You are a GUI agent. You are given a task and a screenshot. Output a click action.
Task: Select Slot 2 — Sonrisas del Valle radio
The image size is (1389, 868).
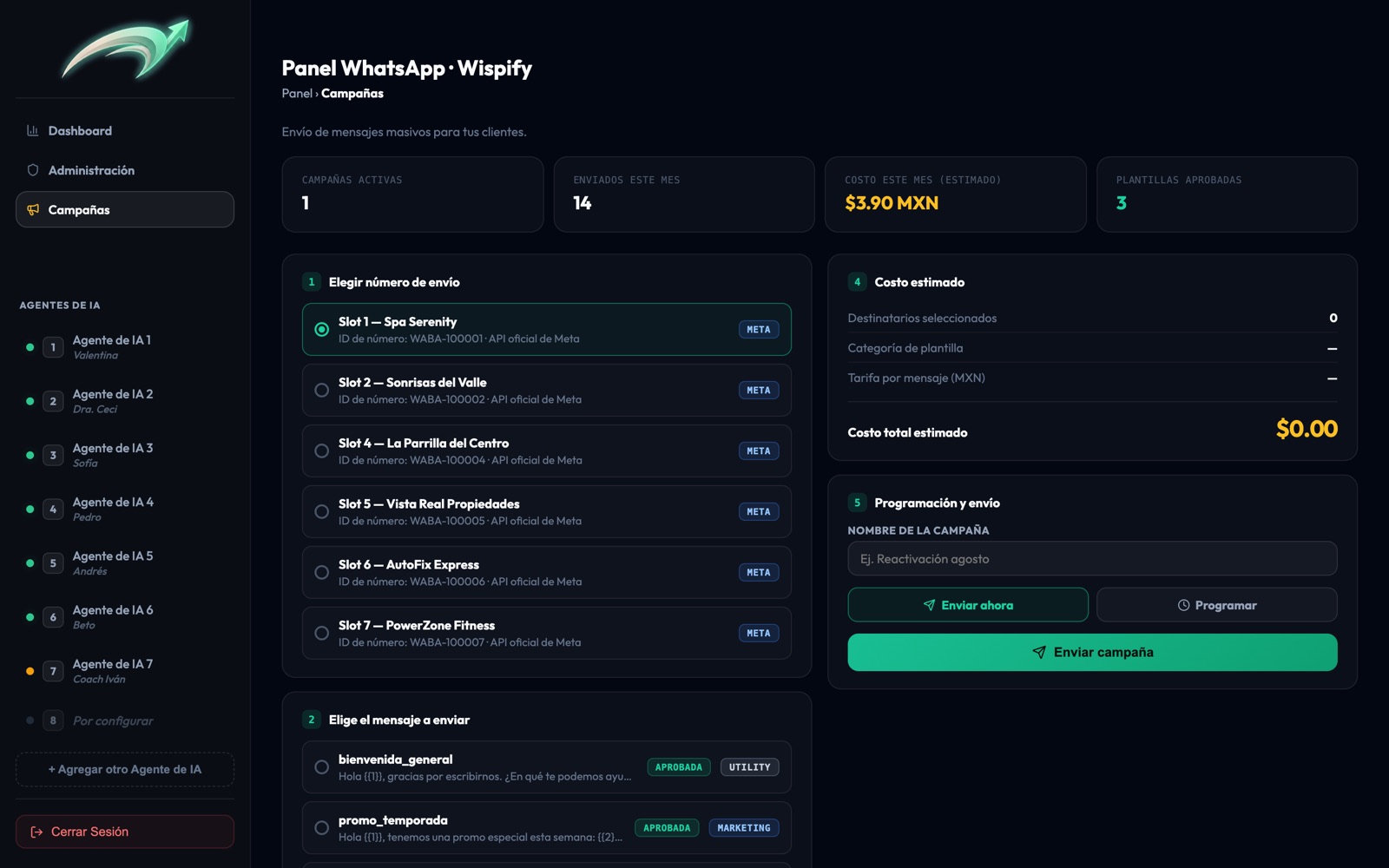point(321,391)
